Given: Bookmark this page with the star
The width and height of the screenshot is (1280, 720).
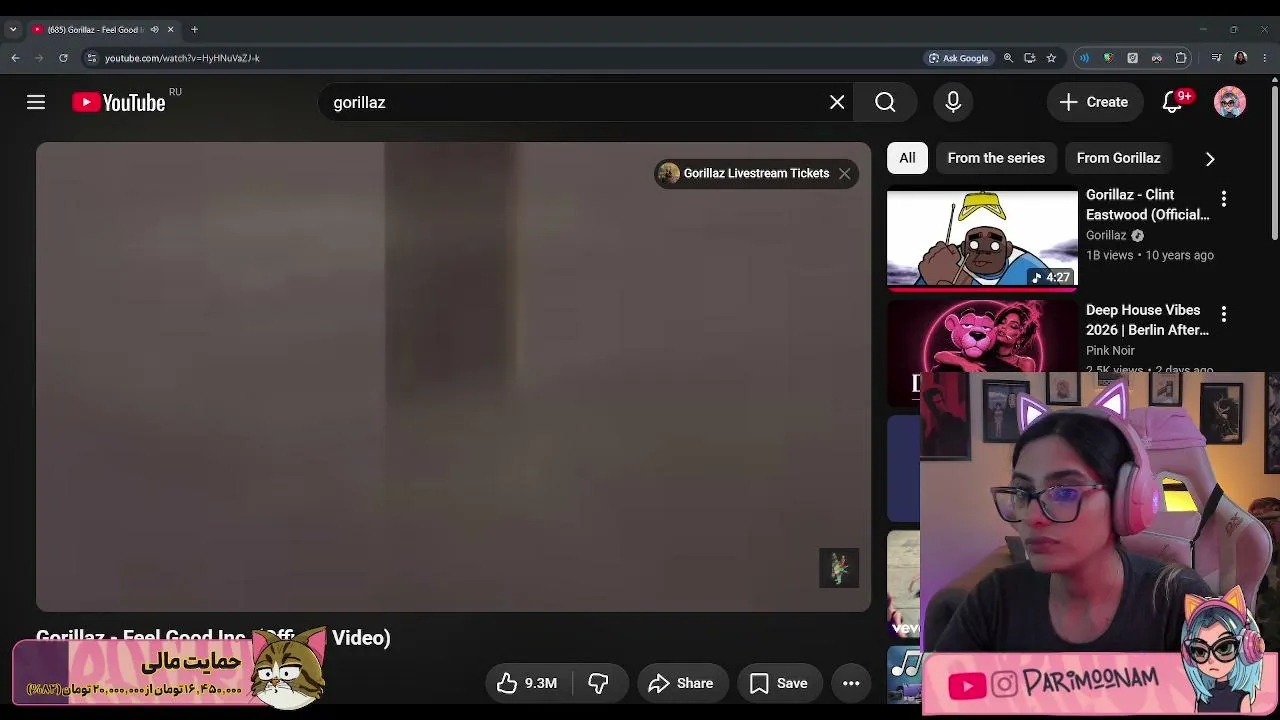Looking at the screenshot, I should tap(1051, 58).
